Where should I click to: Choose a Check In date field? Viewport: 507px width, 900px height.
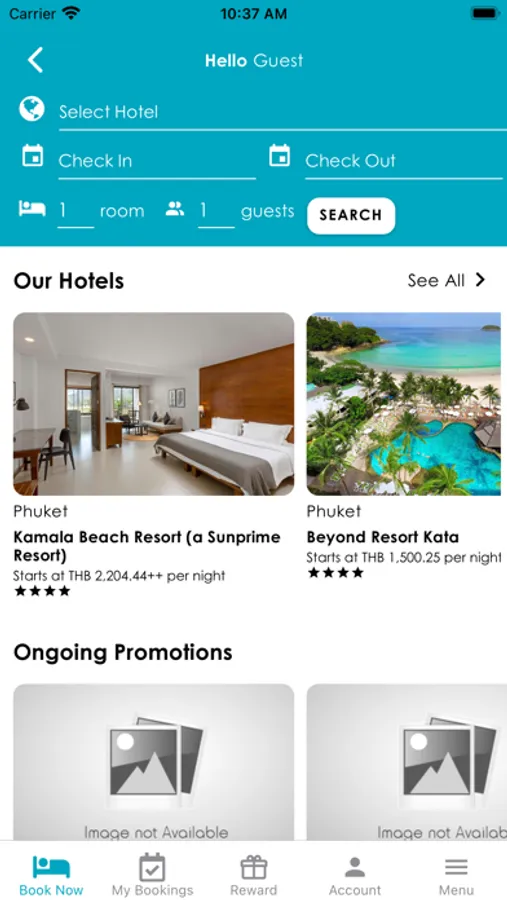click(157, 161)
